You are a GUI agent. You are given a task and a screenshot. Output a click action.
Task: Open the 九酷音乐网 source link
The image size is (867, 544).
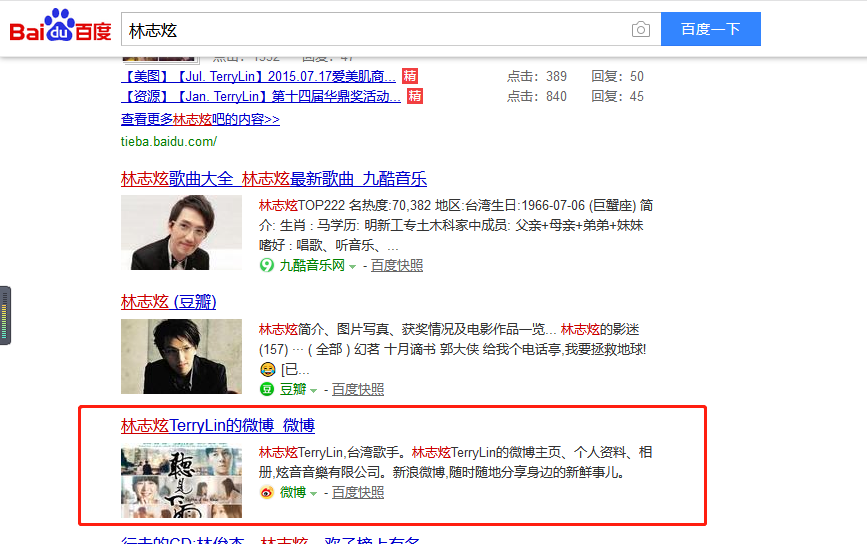[312, 265]
